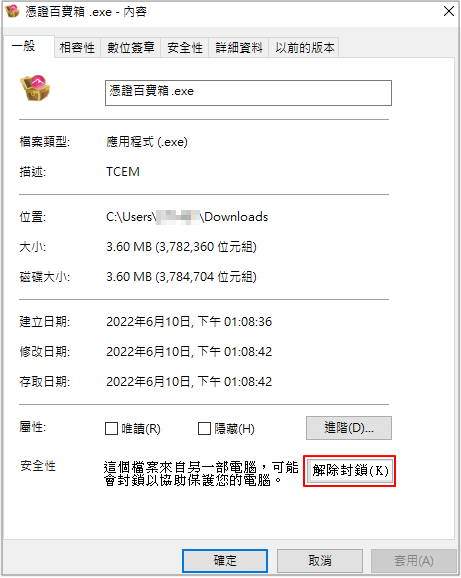Screen dimensions: 461x578
Task: Enable the 唯讀(R) read-only checkbox
Action: 111,429
